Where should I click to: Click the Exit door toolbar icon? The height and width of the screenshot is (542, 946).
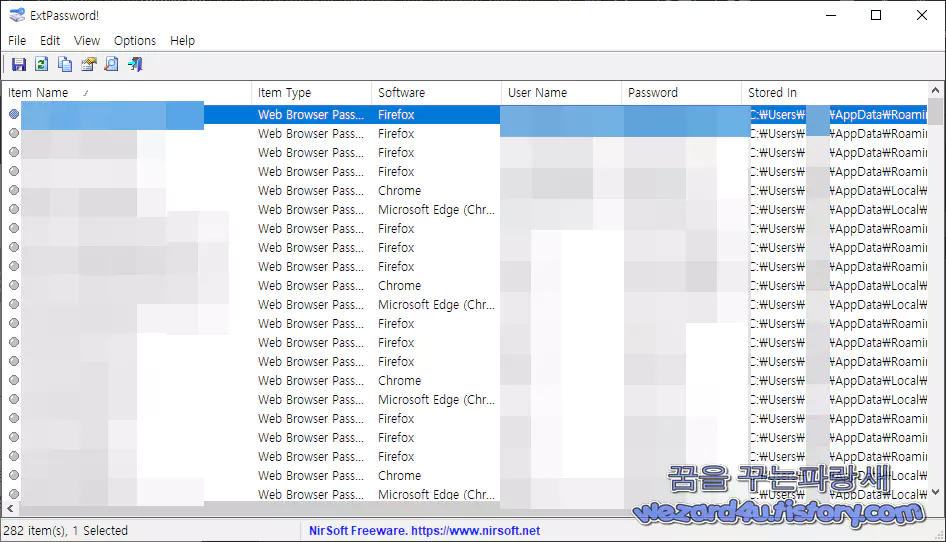135,64
